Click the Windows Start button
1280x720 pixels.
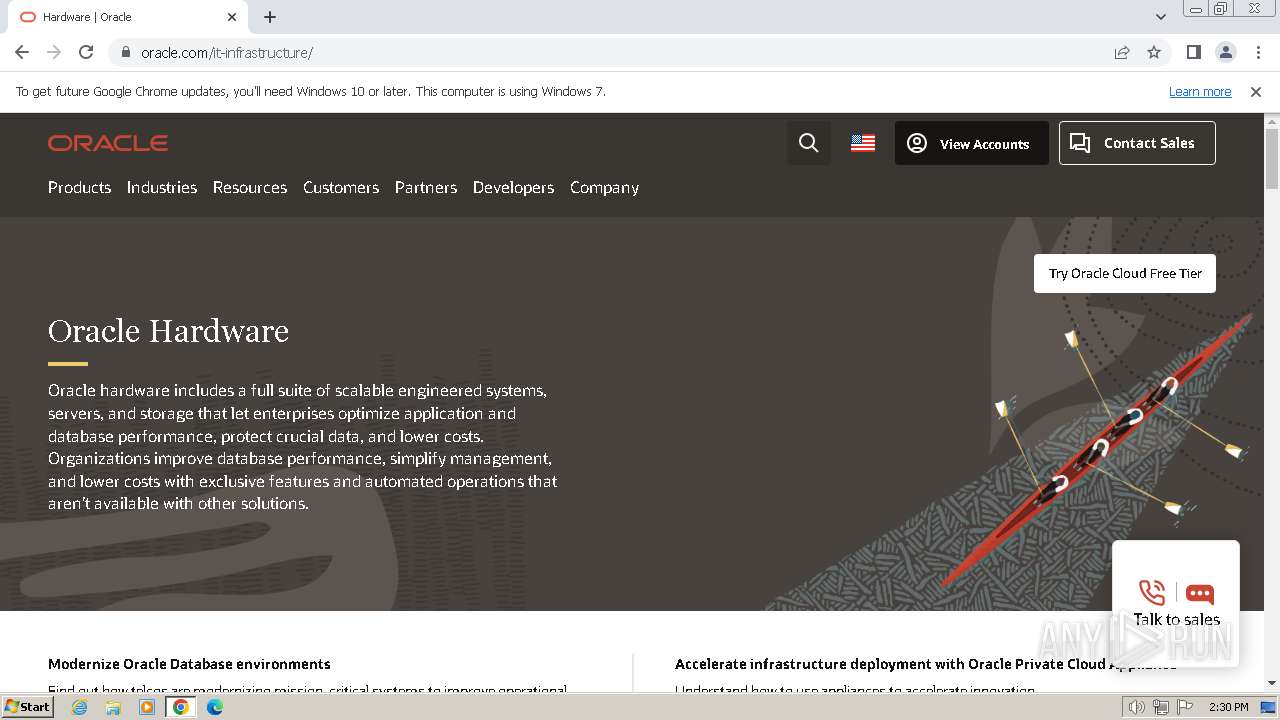(27, 707)
